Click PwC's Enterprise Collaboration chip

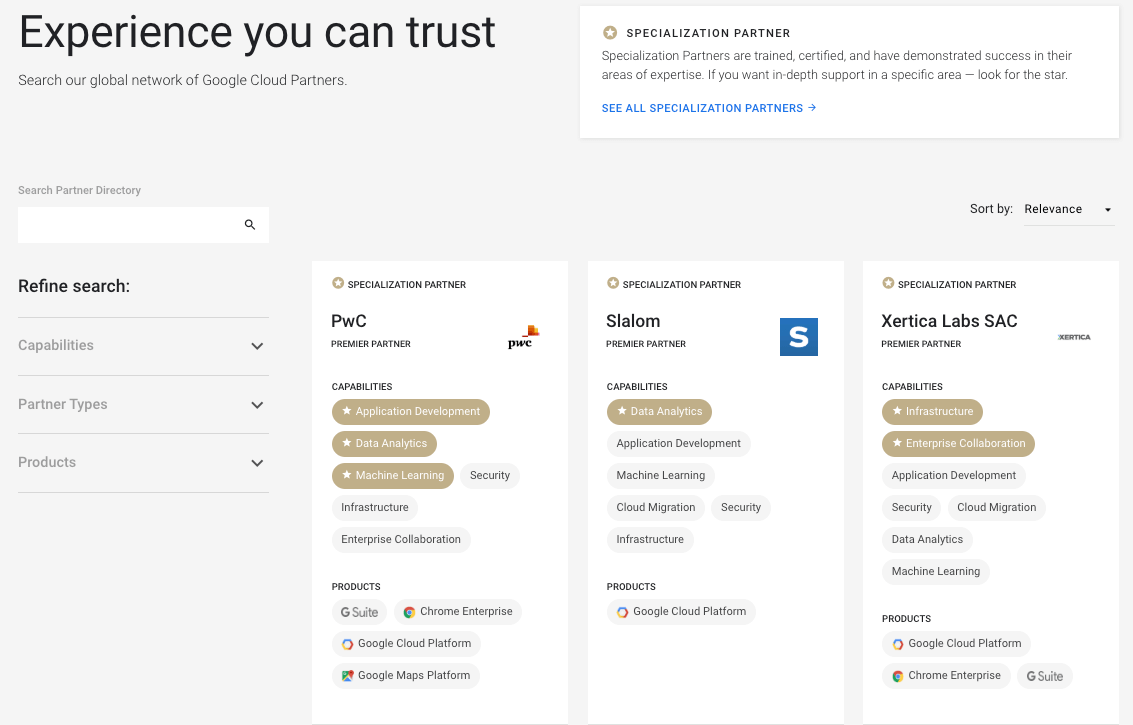401,539
